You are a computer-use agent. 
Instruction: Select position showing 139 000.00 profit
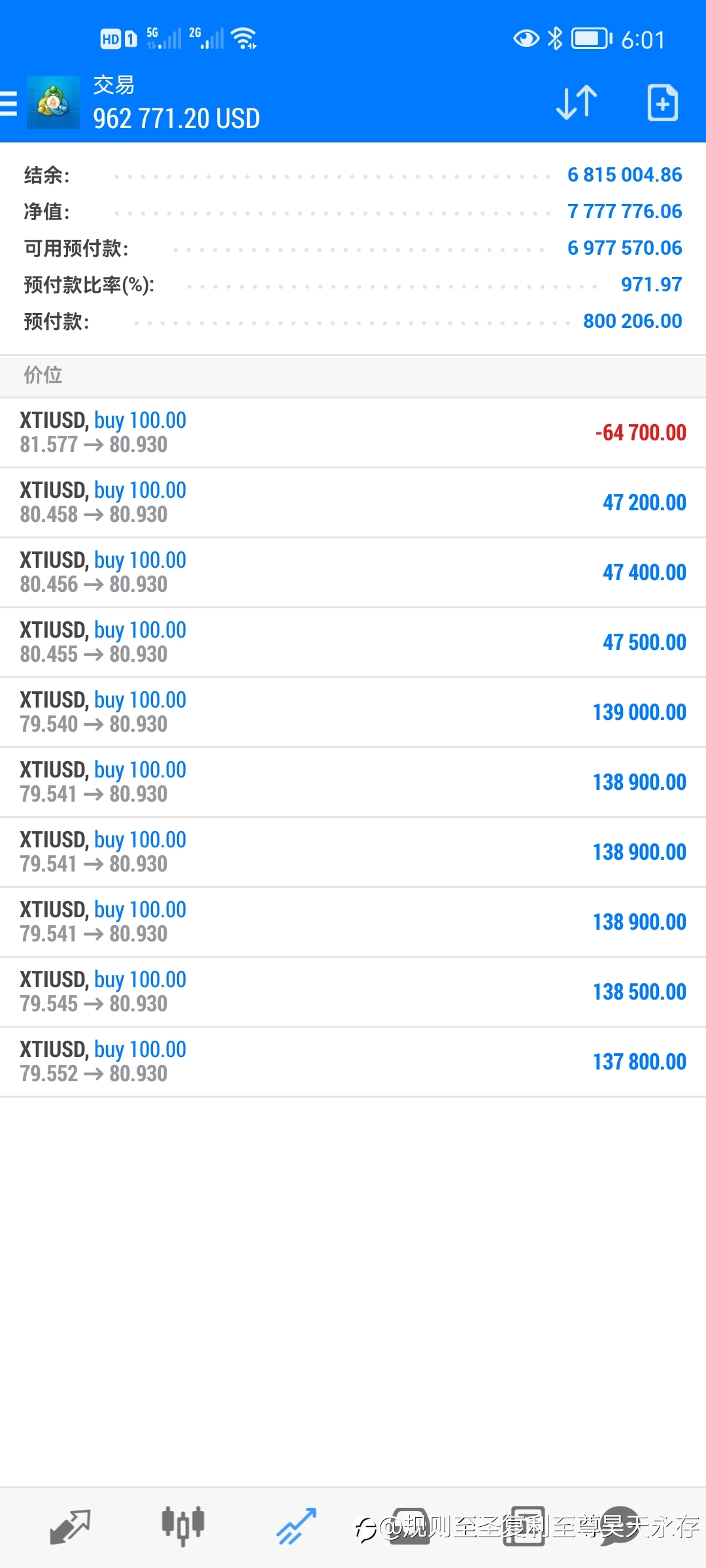tap(353, 712)
